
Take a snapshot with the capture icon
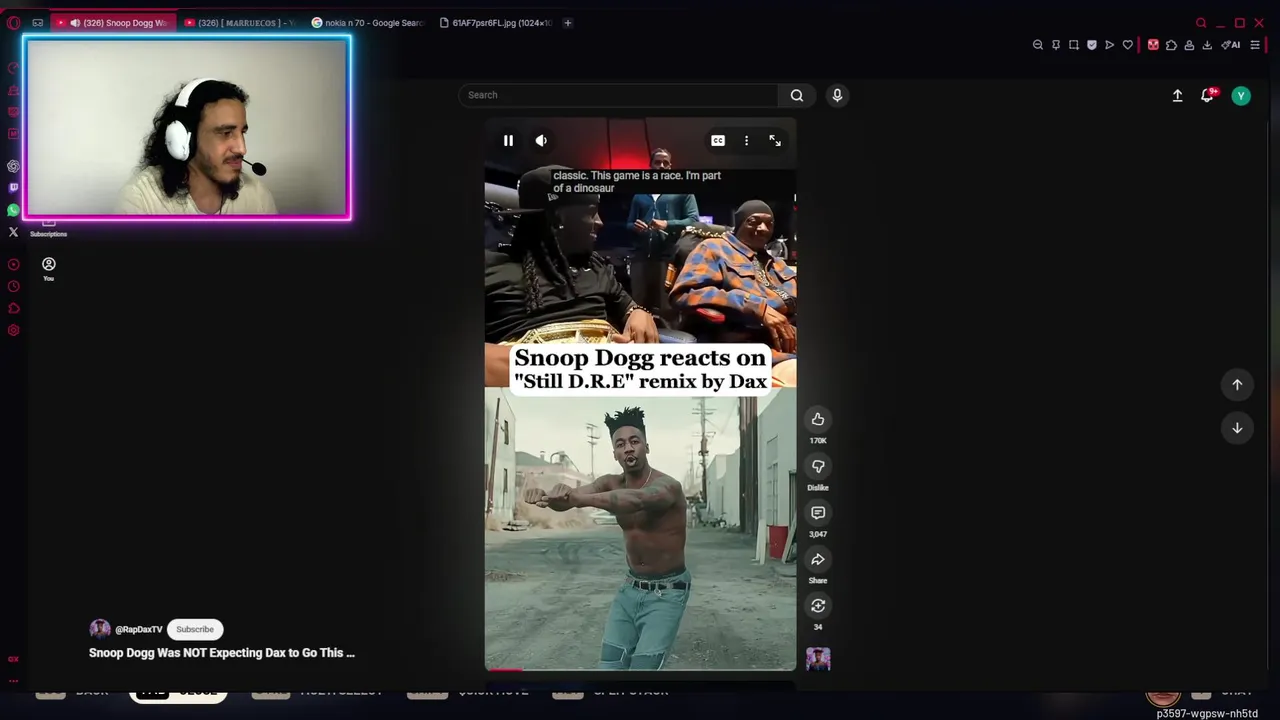click(x=1073, y=45)
